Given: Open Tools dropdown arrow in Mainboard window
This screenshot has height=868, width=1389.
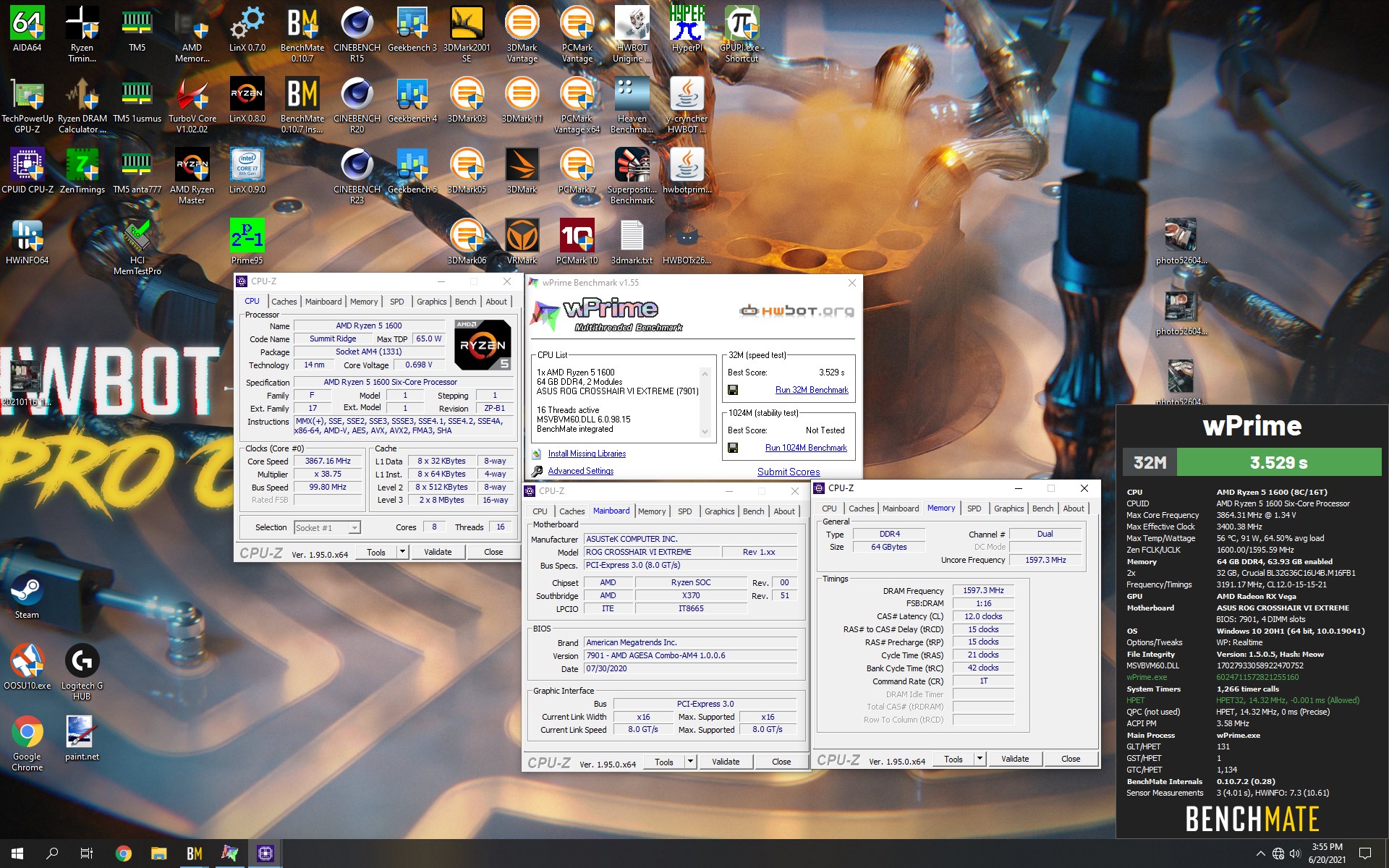Looking at the screenshot, I should click(690, 762).
